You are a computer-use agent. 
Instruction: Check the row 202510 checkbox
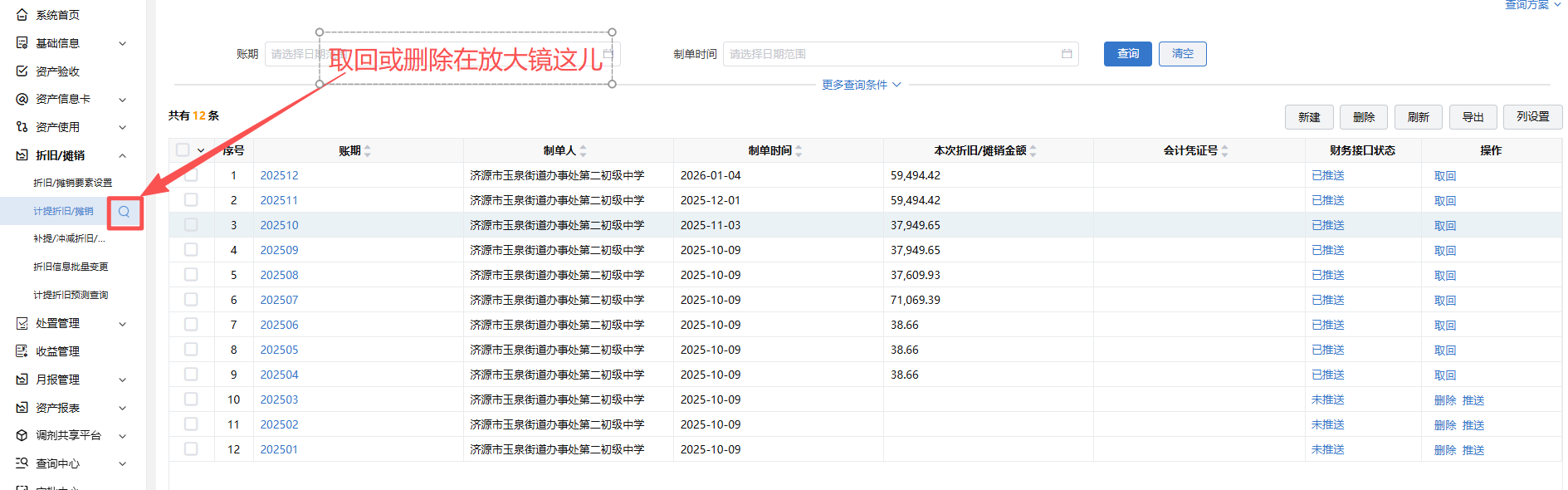click(x=191, y=225)
